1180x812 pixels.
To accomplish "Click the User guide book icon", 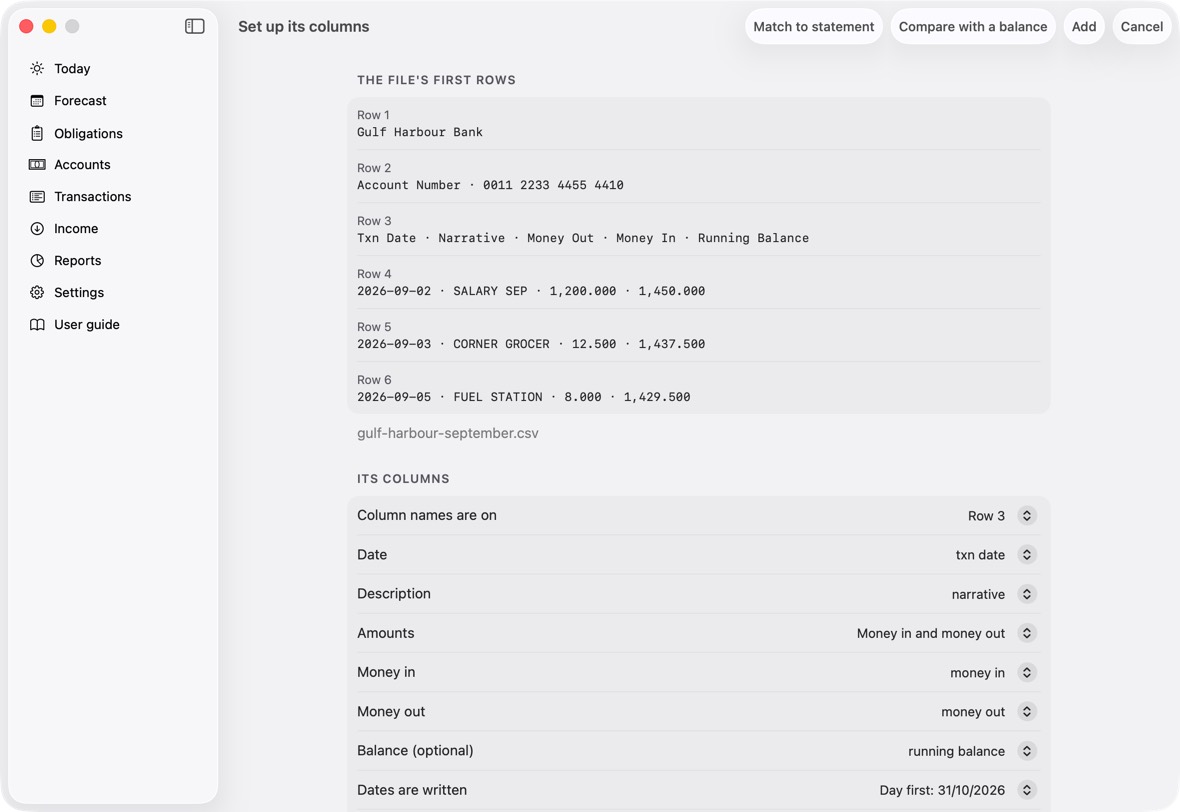I will pyautogui.click(x=37, y=324).
